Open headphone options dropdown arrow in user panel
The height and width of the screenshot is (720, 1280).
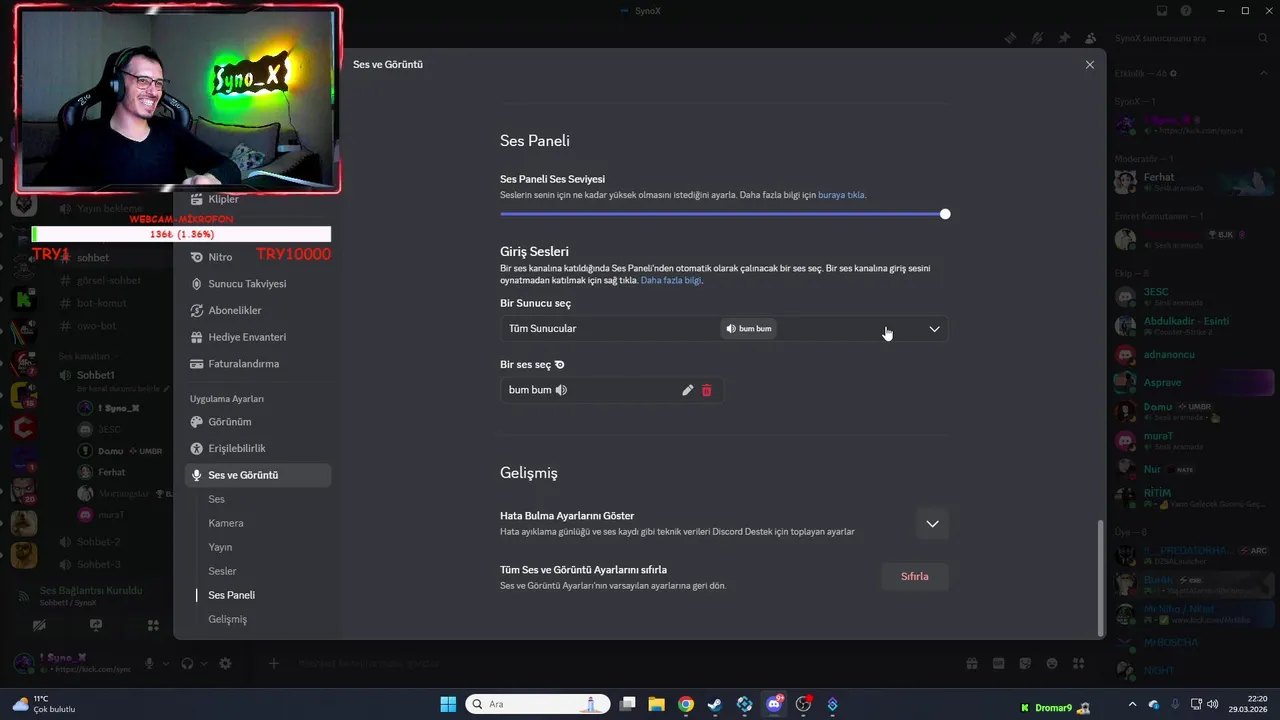(203, 664)
